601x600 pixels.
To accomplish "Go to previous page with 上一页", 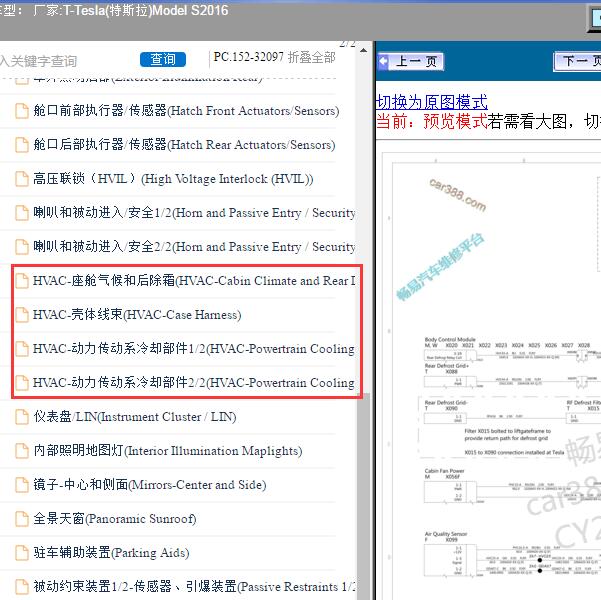I will pos(411,61).
